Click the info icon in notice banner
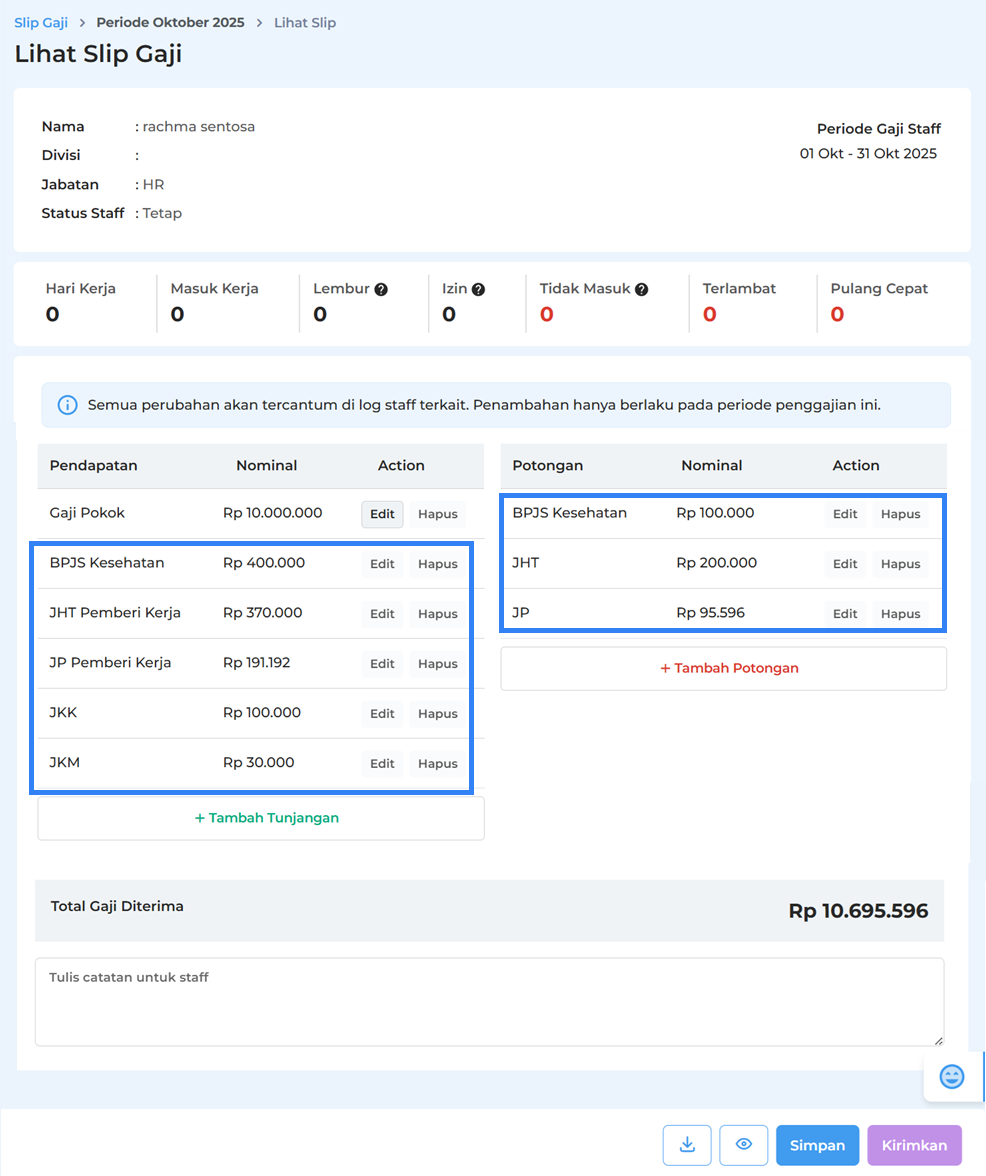The height and width of the screenshot is (1176, 986). (x=67, y=405)
